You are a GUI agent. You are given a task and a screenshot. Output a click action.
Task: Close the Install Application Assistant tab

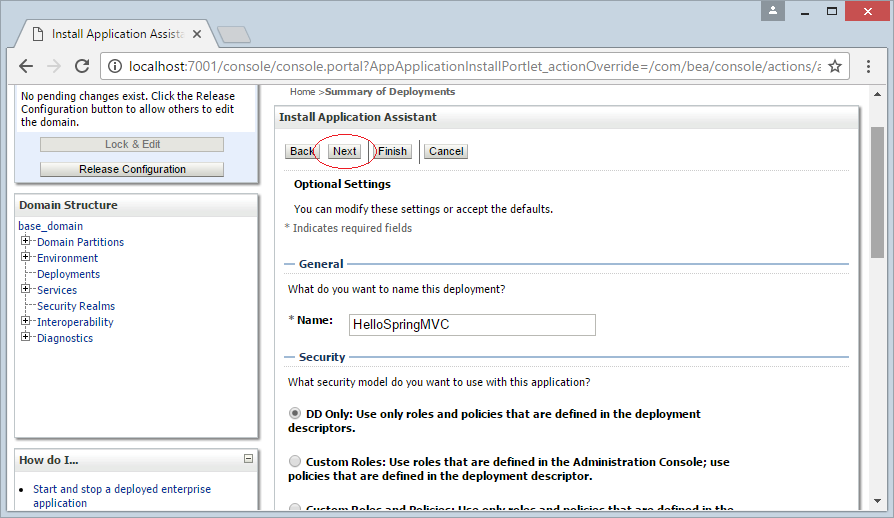[x=197, y=34]
